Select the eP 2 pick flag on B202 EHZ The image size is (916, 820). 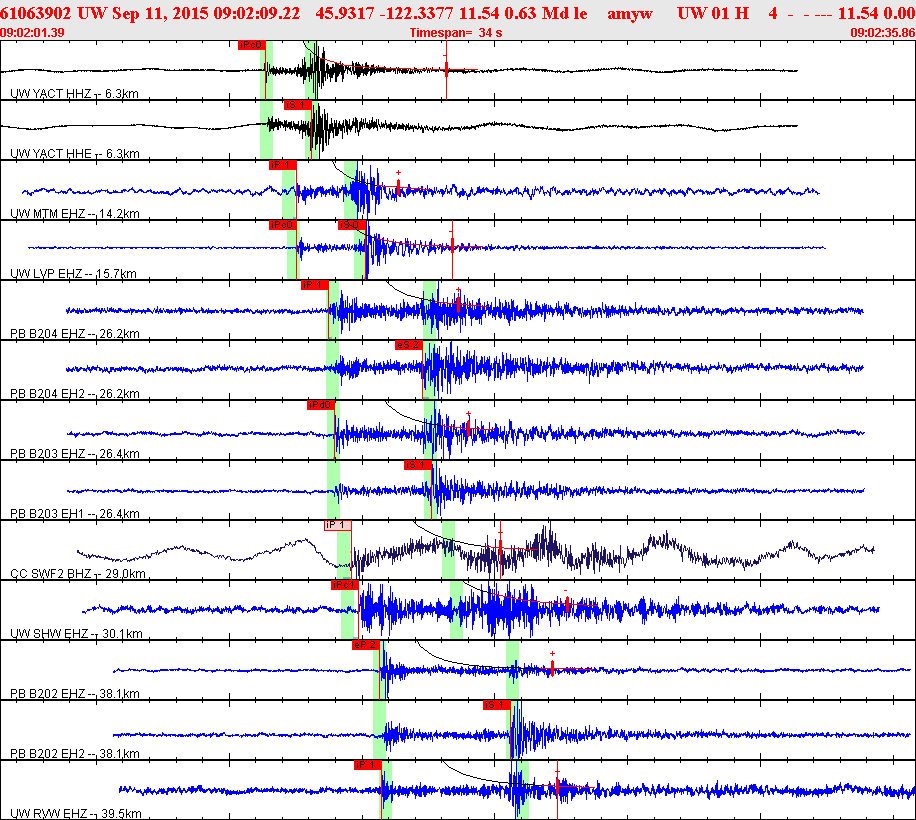coord(365,645)
